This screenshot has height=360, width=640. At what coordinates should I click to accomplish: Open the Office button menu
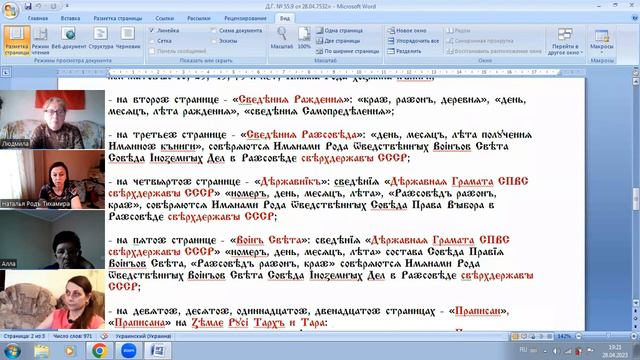coord(10,10)
